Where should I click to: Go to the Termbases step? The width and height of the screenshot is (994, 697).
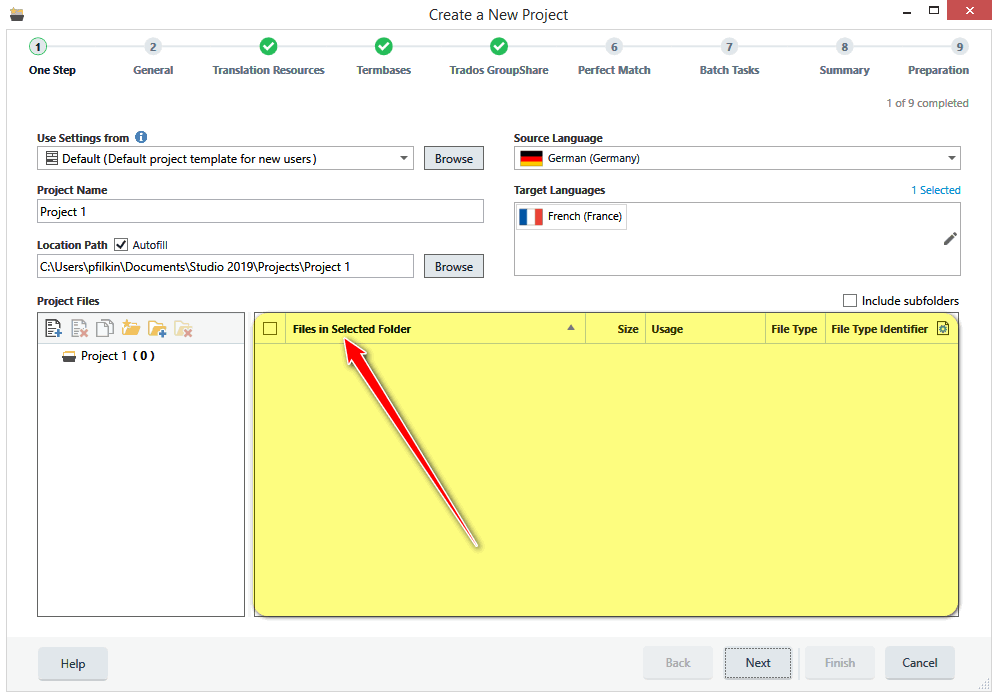(x=384, y=70)
